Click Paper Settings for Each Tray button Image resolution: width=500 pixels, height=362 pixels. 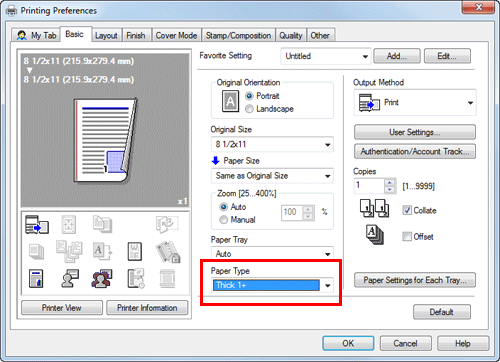415,280
